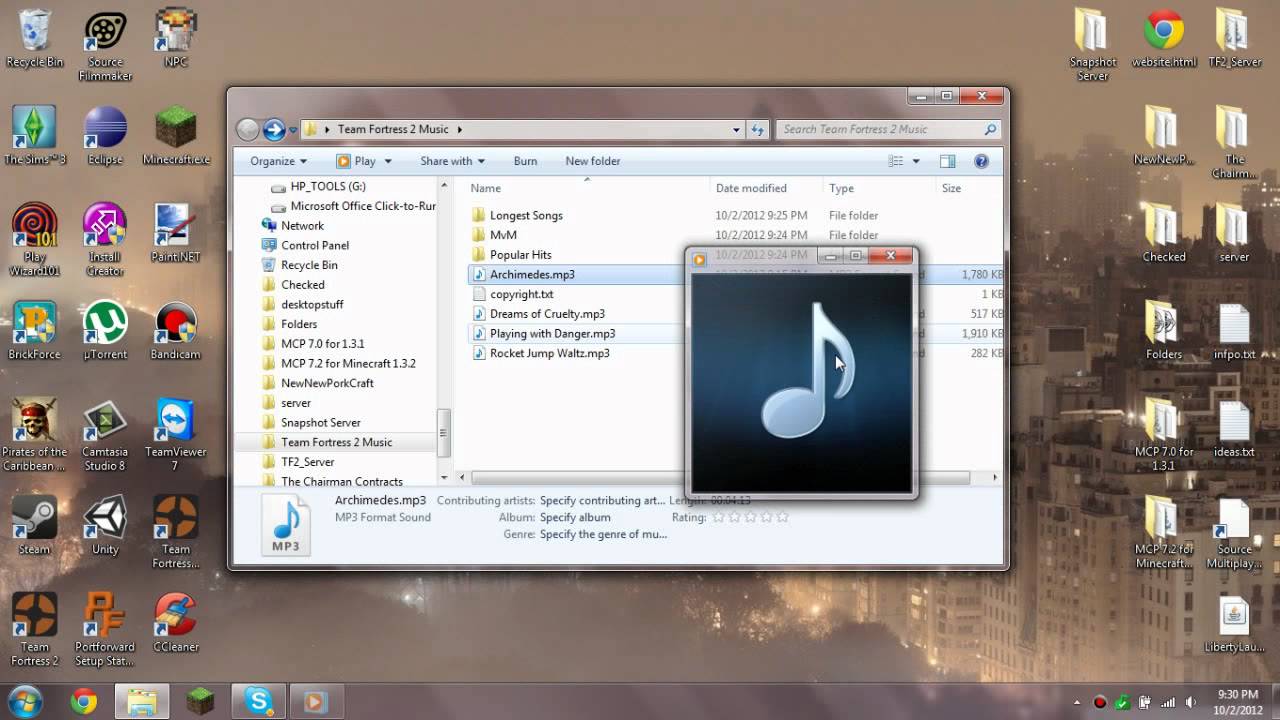The width and height of the screenshot is (1280, 720).
Task: Select the MvM folder
Action: tap(503, 235)
